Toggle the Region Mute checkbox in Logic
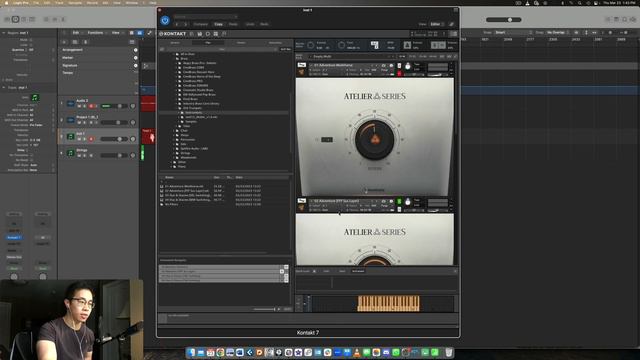640x360 pixels. [x=31, y=40]
